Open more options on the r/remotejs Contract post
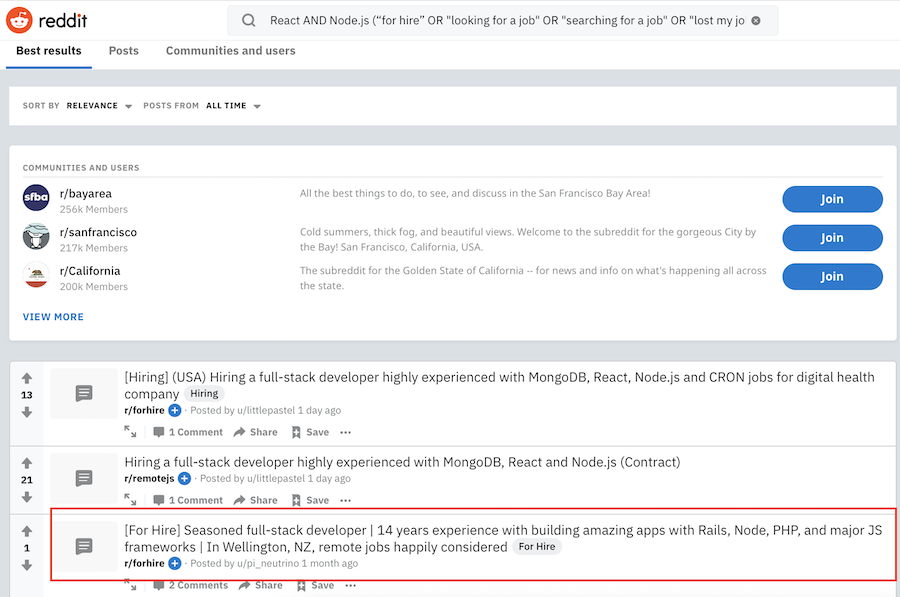Screen dimensions: 900x597 pyautogui.click(x=346, y=500)
